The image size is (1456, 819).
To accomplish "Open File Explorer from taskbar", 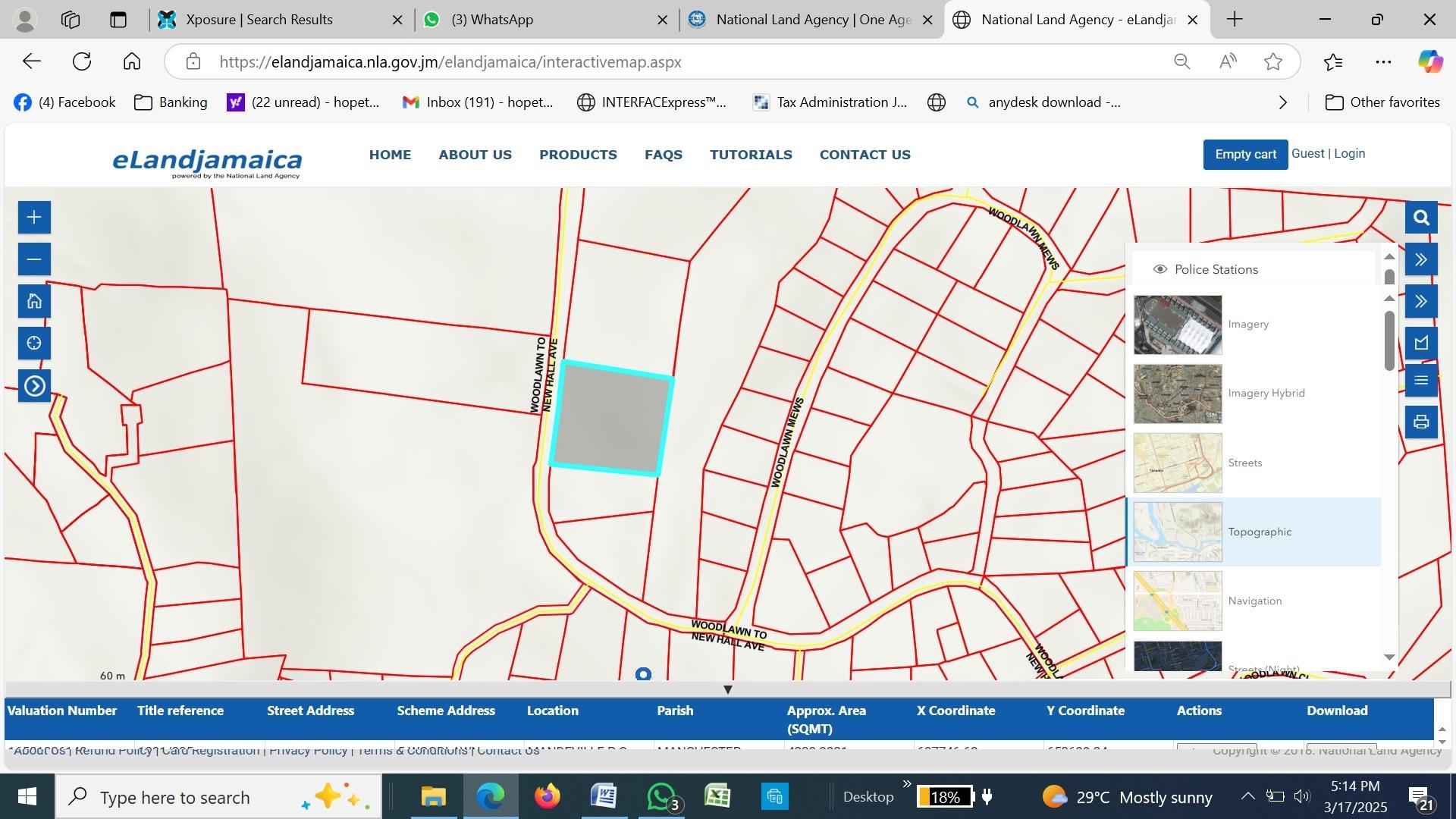I will pos(433,797).
